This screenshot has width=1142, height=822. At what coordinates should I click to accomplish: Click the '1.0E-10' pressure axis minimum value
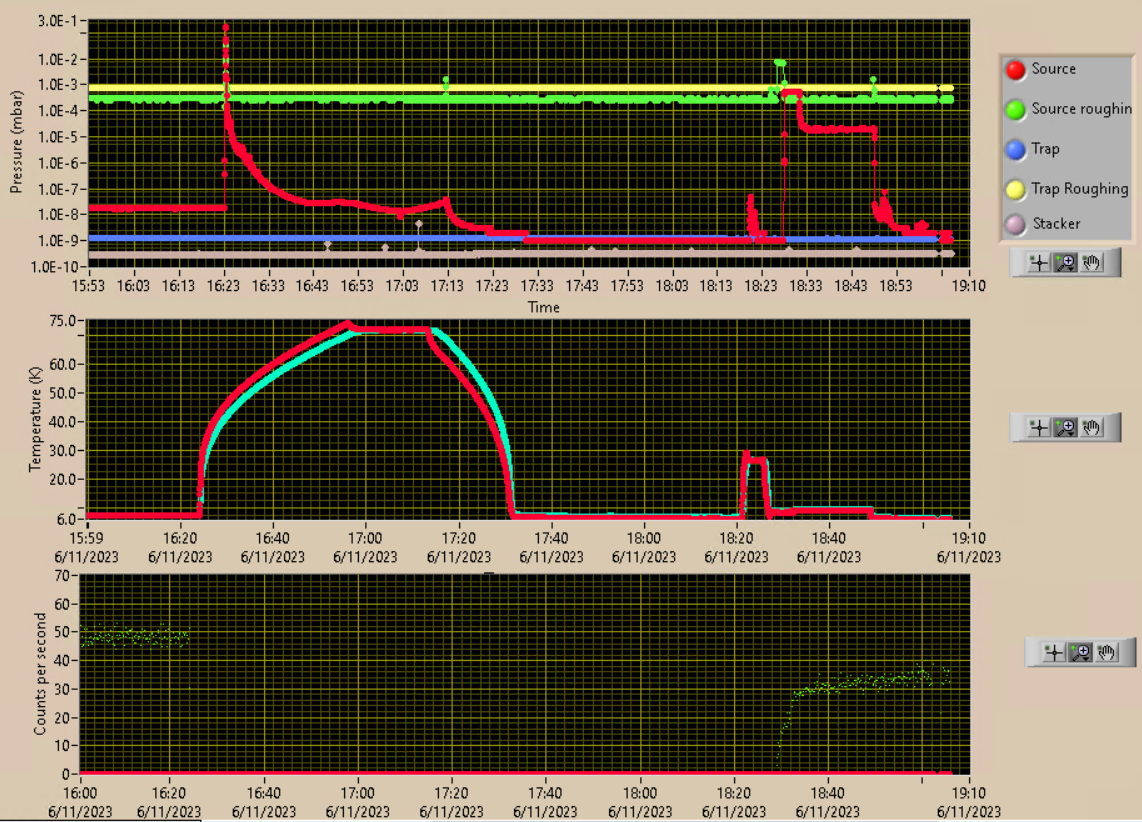click(x=54, y=267)
